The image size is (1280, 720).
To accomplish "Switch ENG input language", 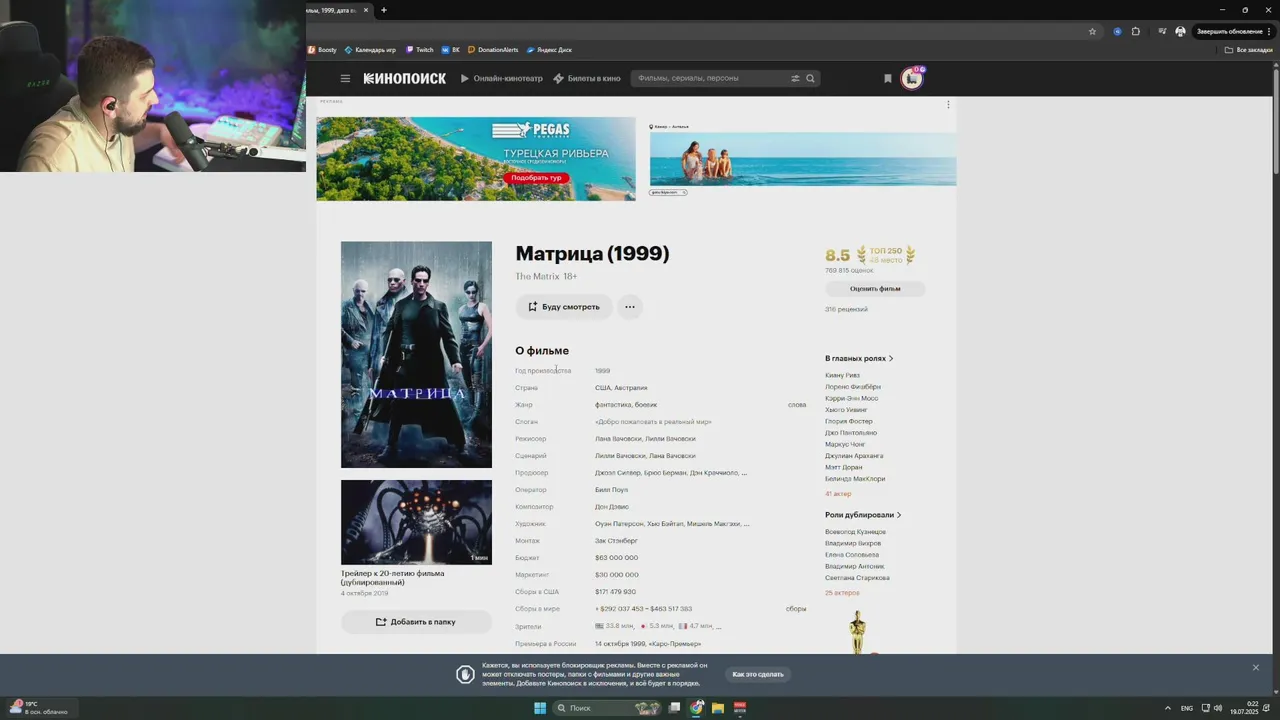I will [x=1187, y=708].
